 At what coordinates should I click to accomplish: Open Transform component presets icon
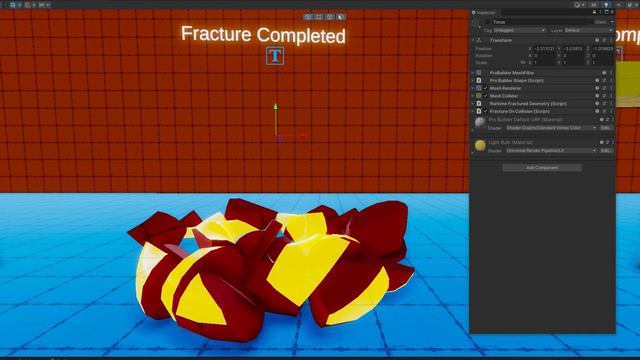pos(604,40)
